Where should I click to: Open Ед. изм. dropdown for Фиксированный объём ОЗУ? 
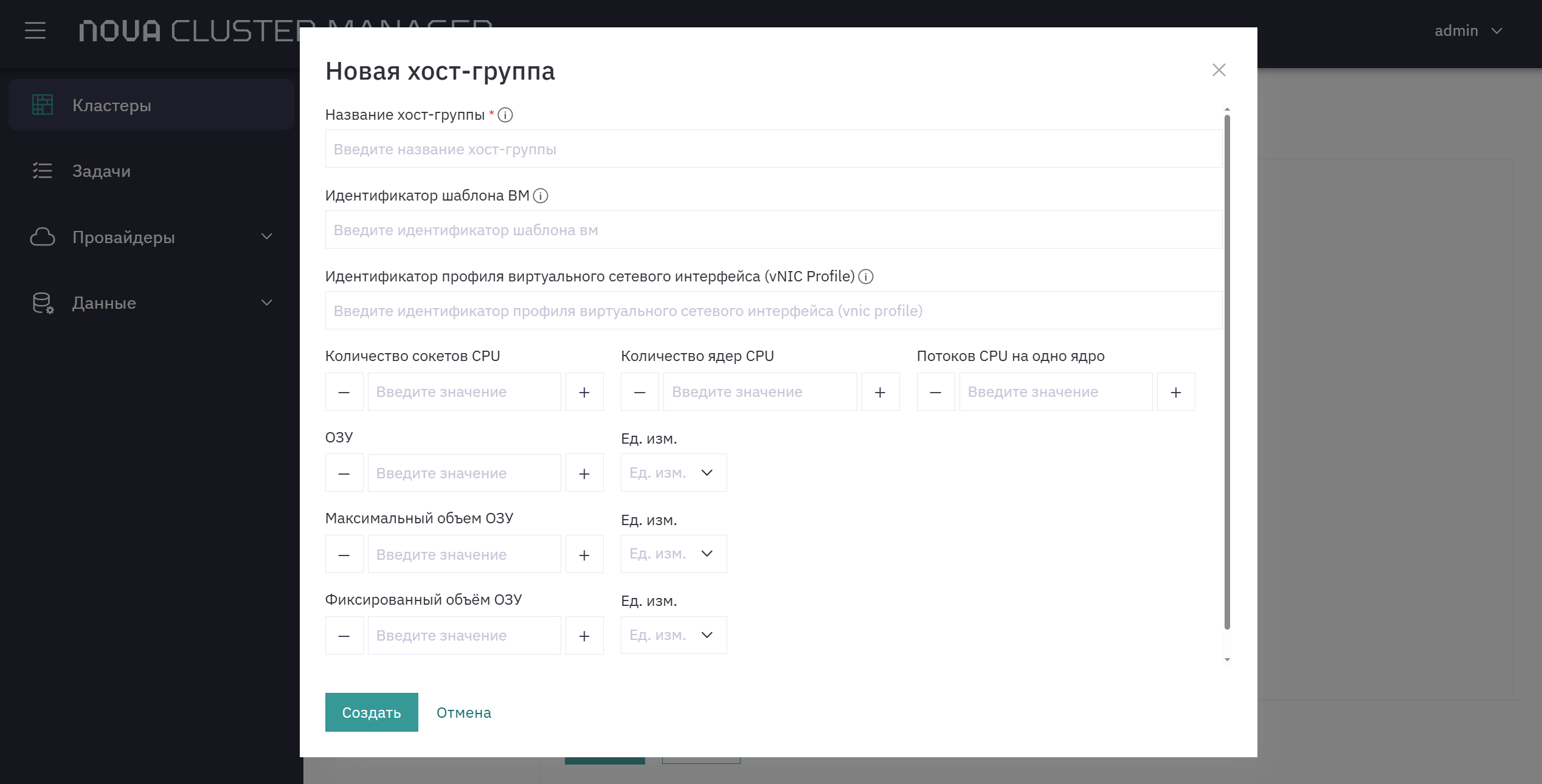click(x=674, y=635)
